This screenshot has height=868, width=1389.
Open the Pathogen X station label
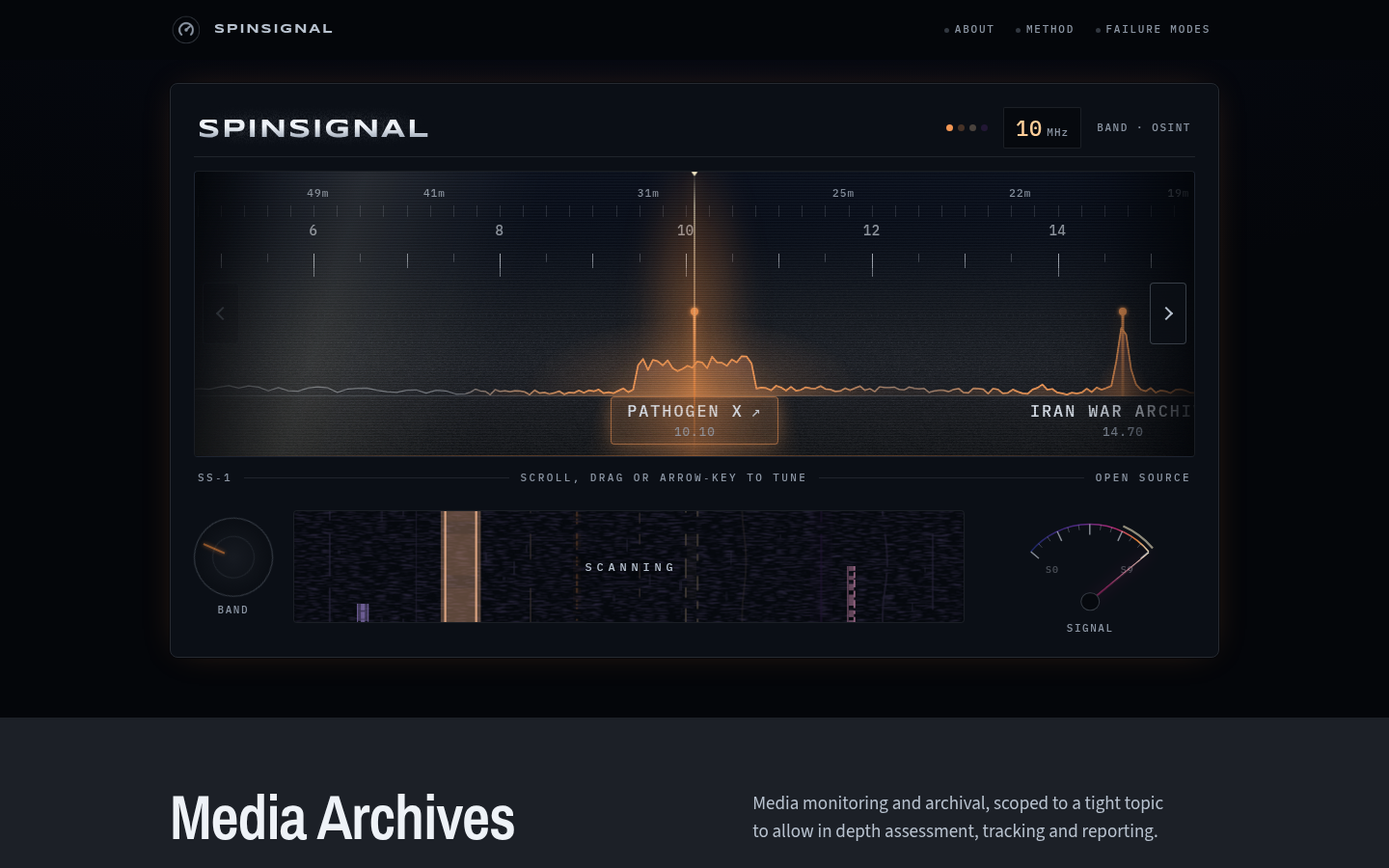pos(694,420)
